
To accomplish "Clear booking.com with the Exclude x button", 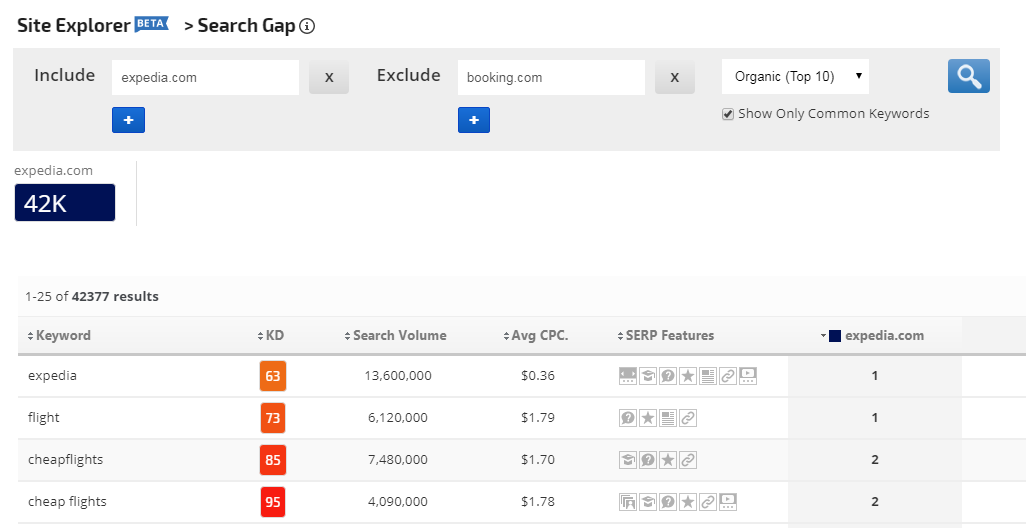I will click(x=674, y=77).
